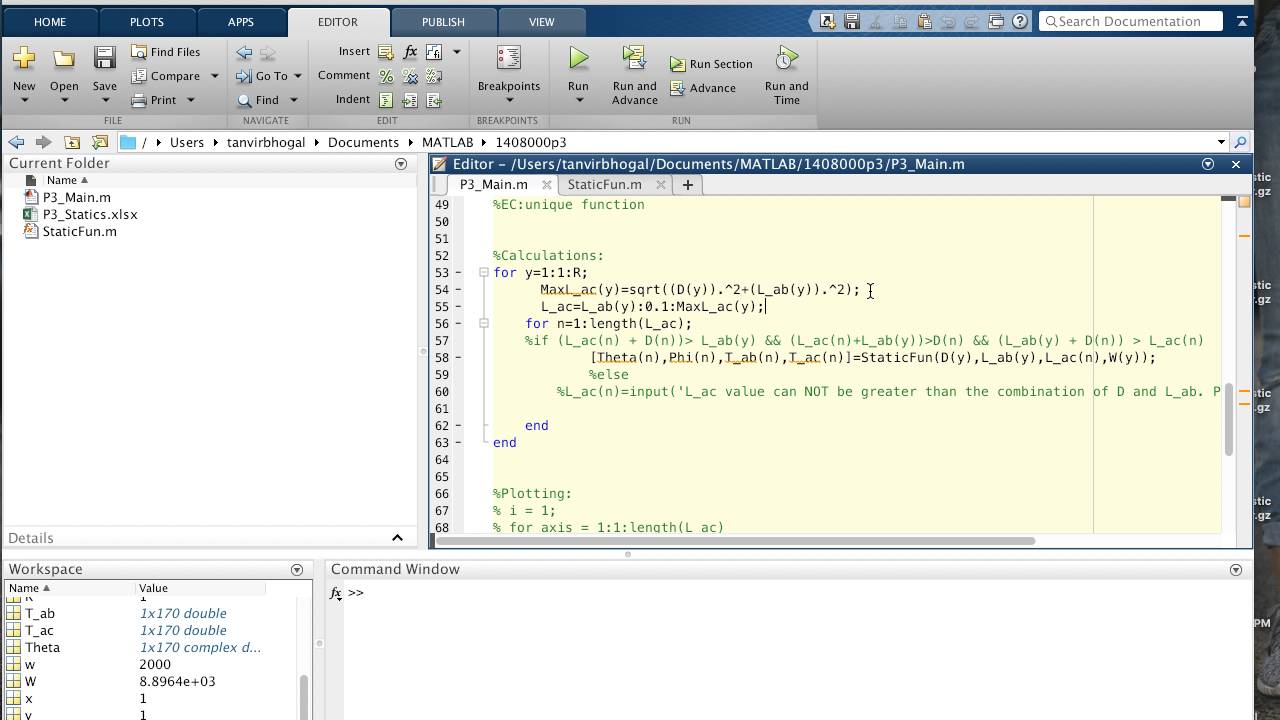Click the Advance button
Screen dimensions: 1280x720
pyautogui.click(x=703, y=88)
